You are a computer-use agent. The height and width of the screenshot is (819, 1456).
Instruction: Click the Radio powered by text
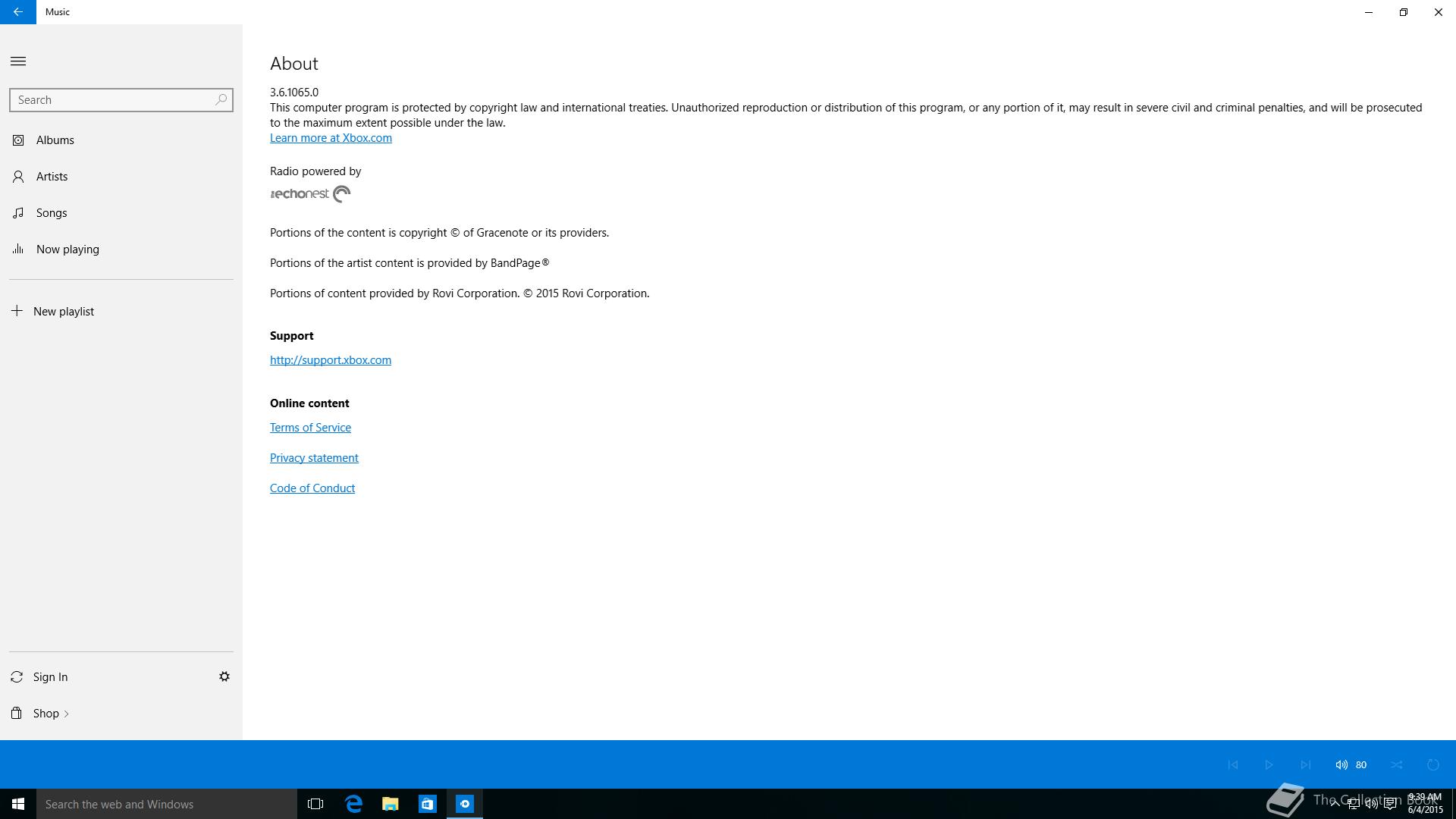pos(315,171)
